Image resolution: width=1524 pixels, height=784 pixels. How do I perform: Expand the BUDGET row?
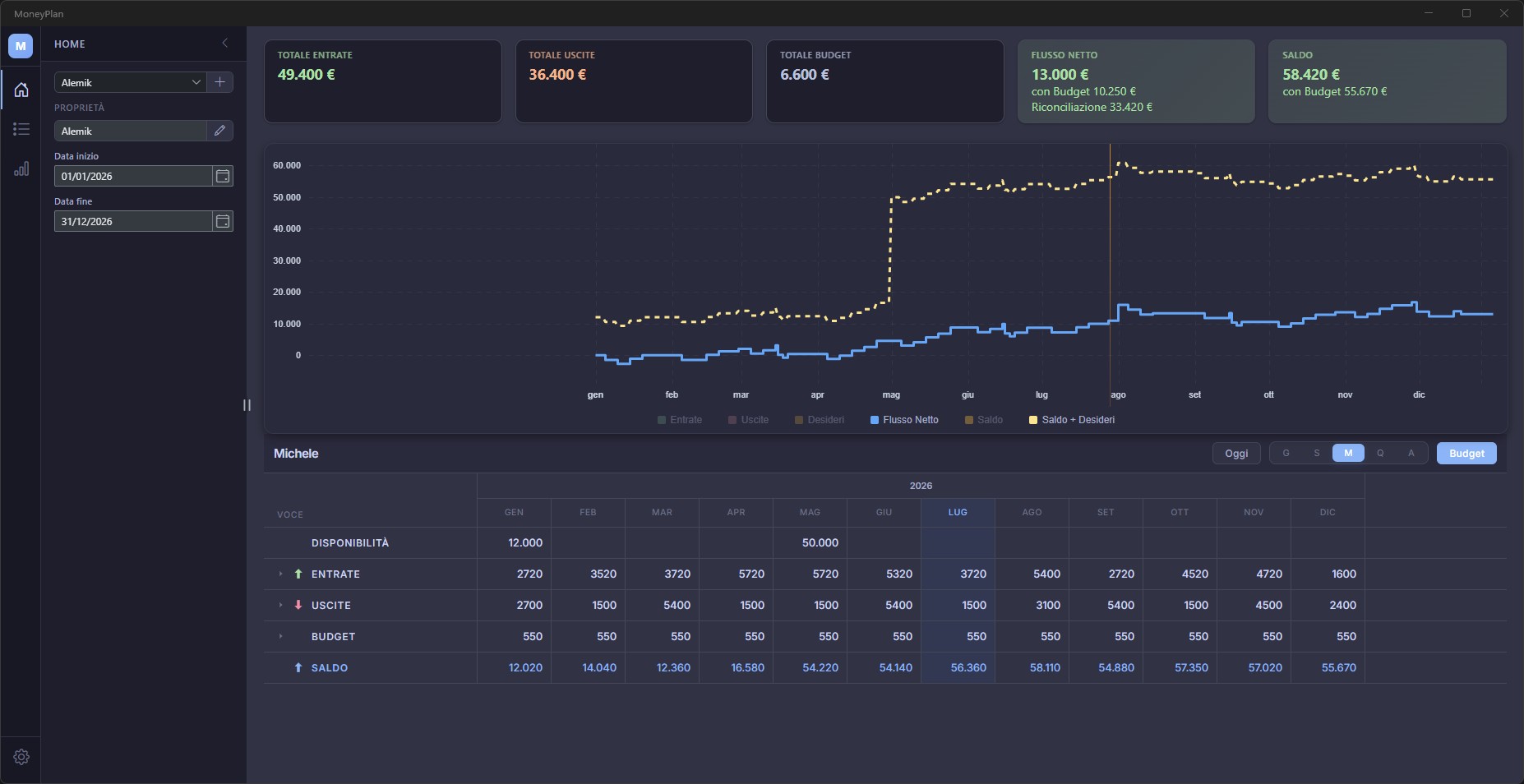coord(280,636)
